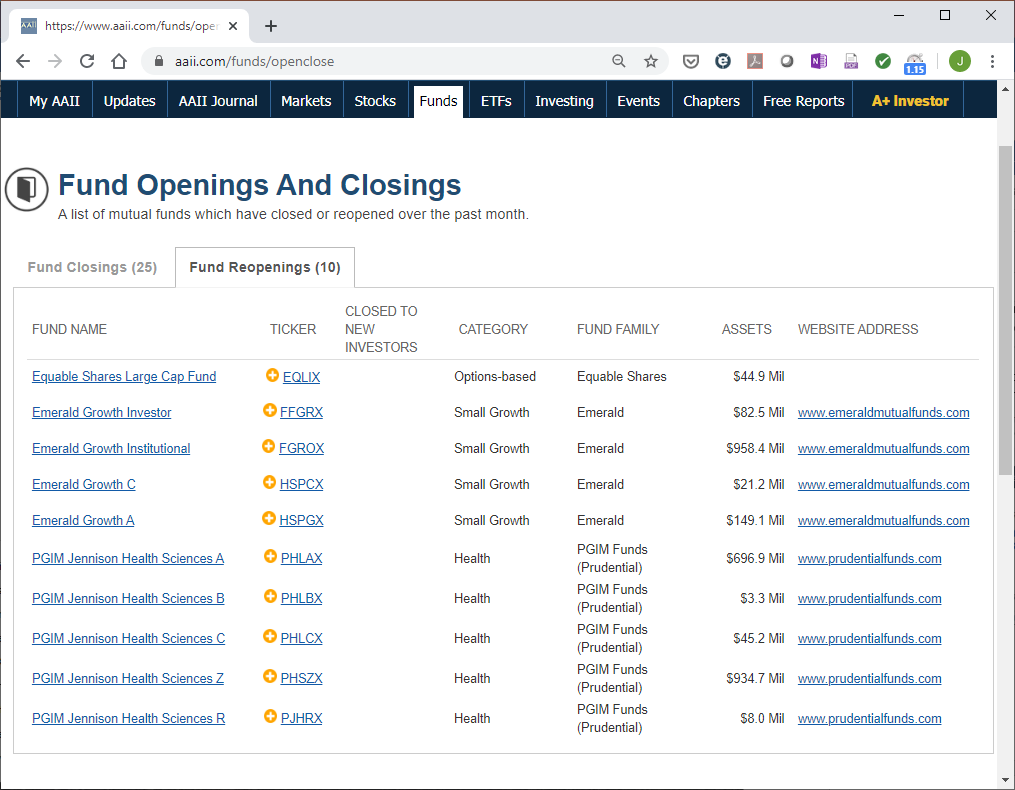1015x790 pixels.
Task: Expand plus icon beside PHLCX ticker
Action: click(x=270, y=636)
